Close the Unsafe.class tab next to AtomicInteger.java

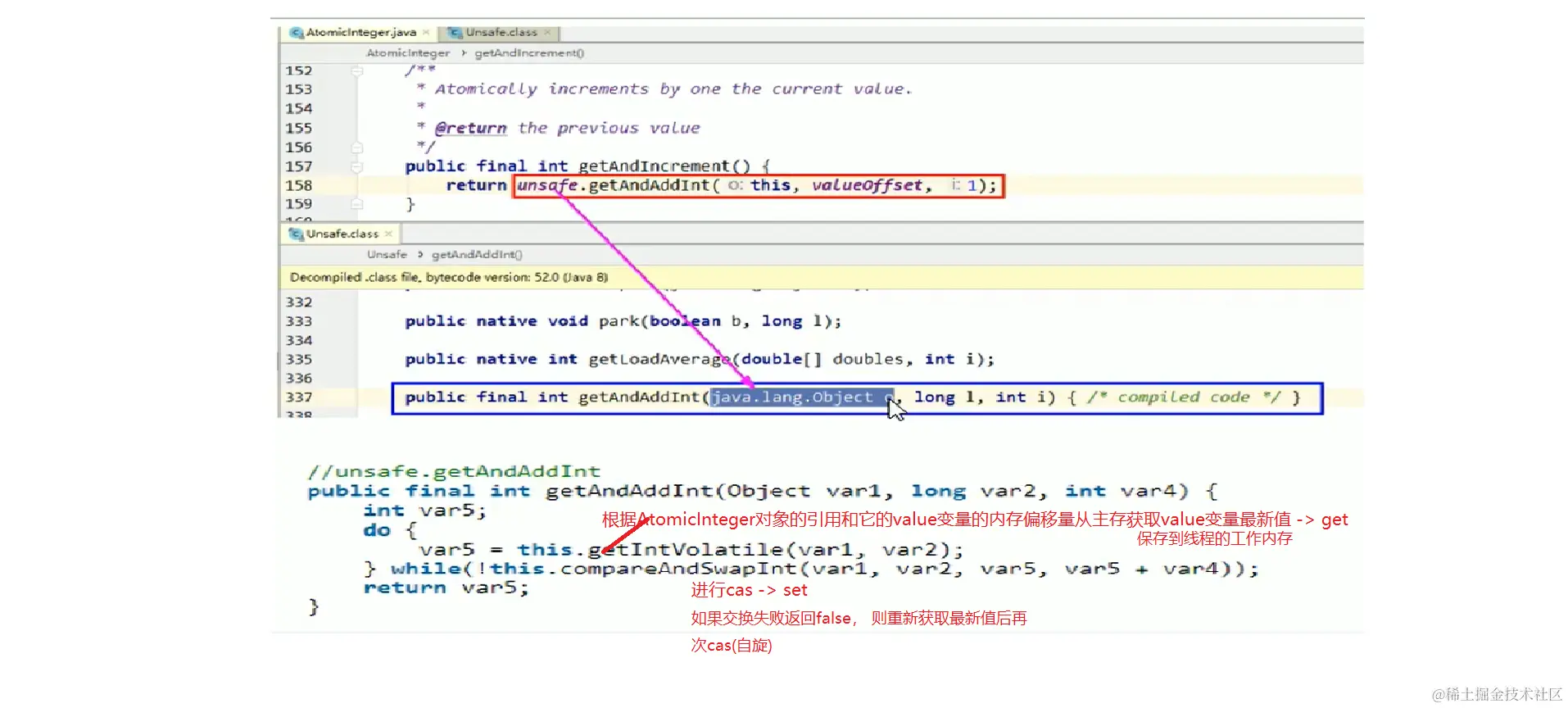pyautogui.click(x=547, y=33)
